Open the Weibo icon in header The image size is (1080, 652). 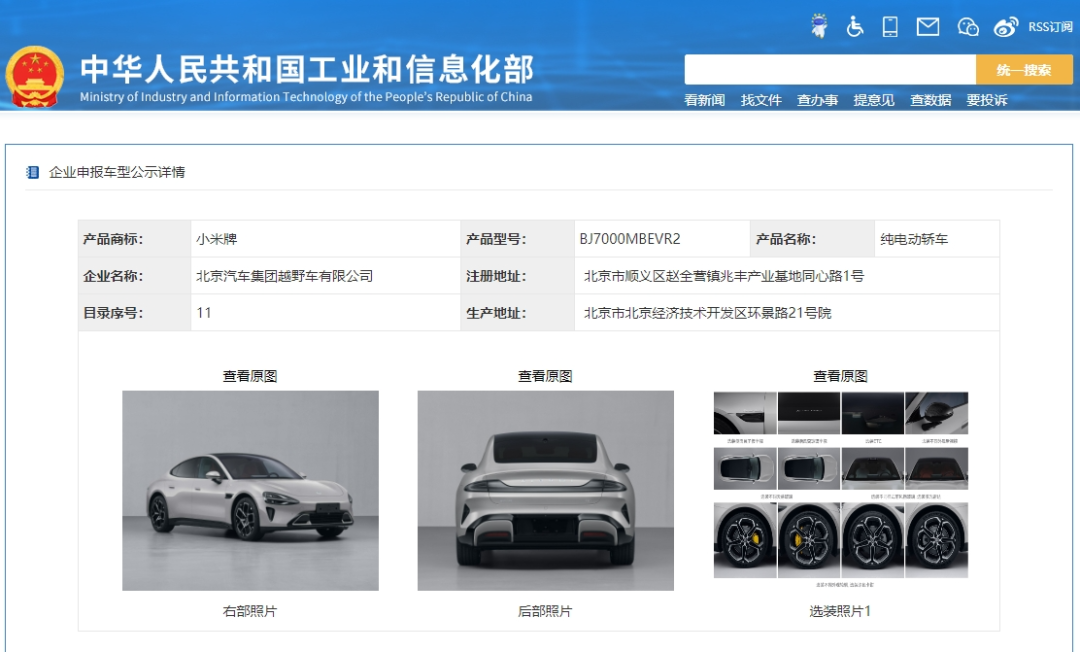(1005, 27)
